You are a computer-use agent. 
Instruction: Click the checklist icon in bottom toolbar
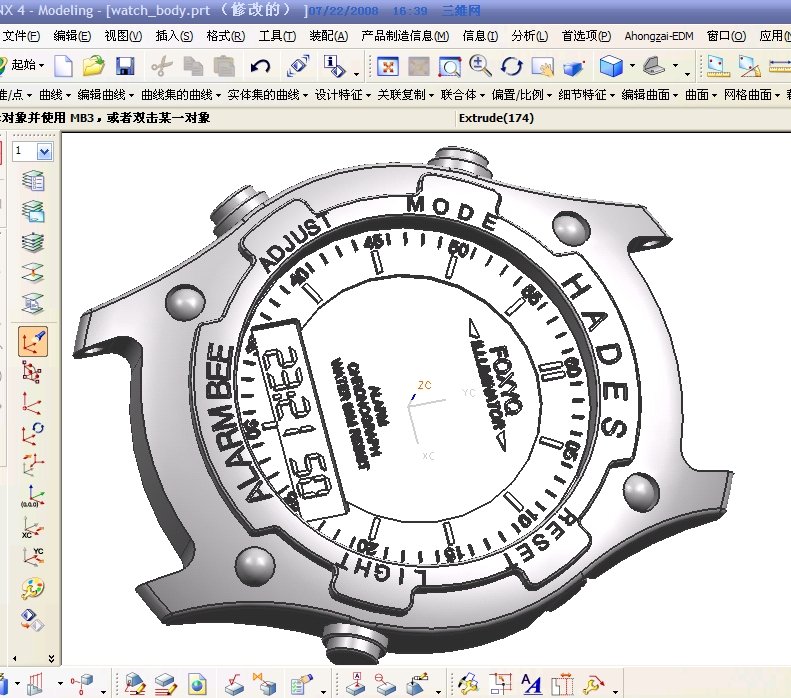tap(301, 685)
